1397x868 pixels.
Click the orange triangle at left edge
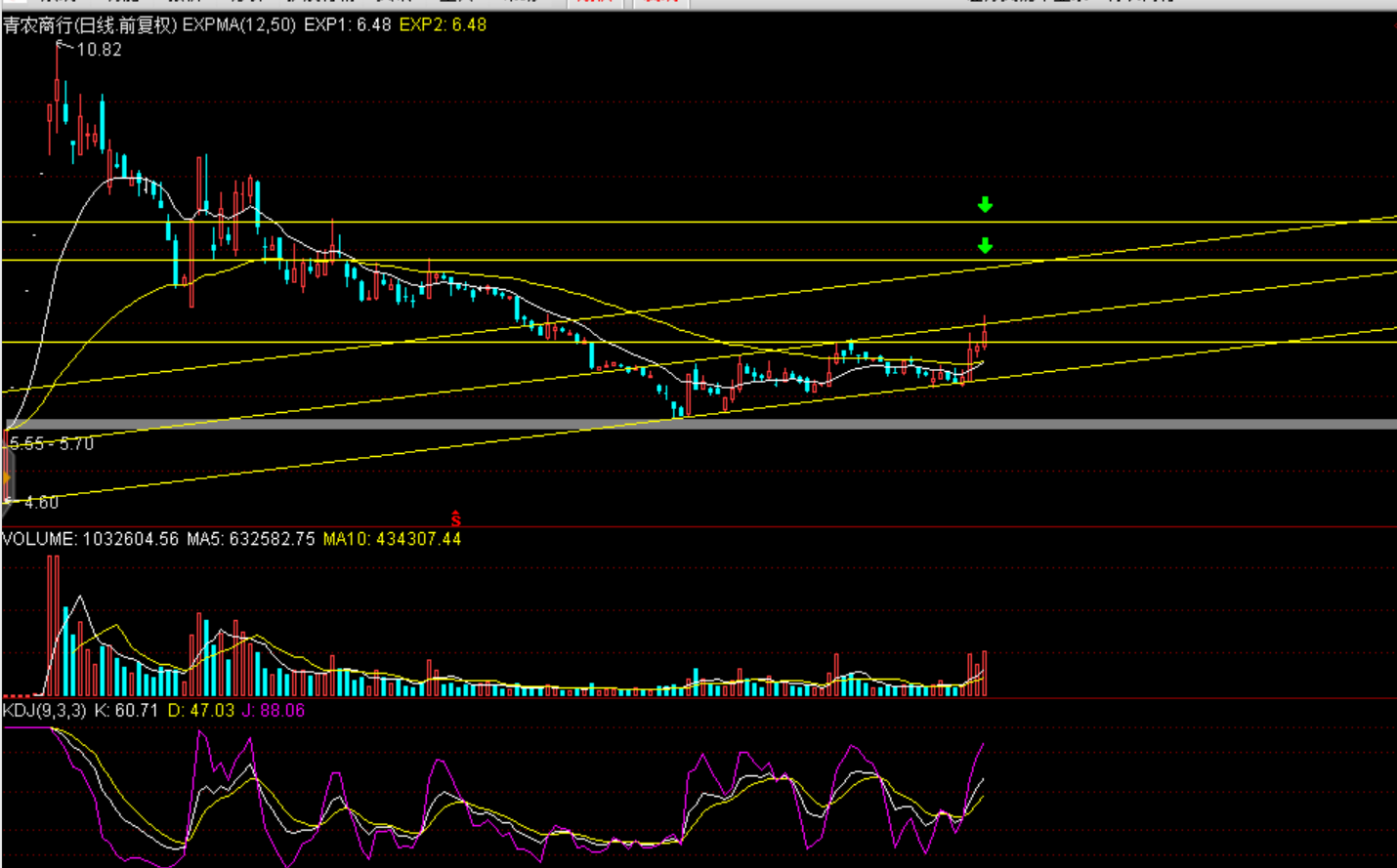[6, 477]
